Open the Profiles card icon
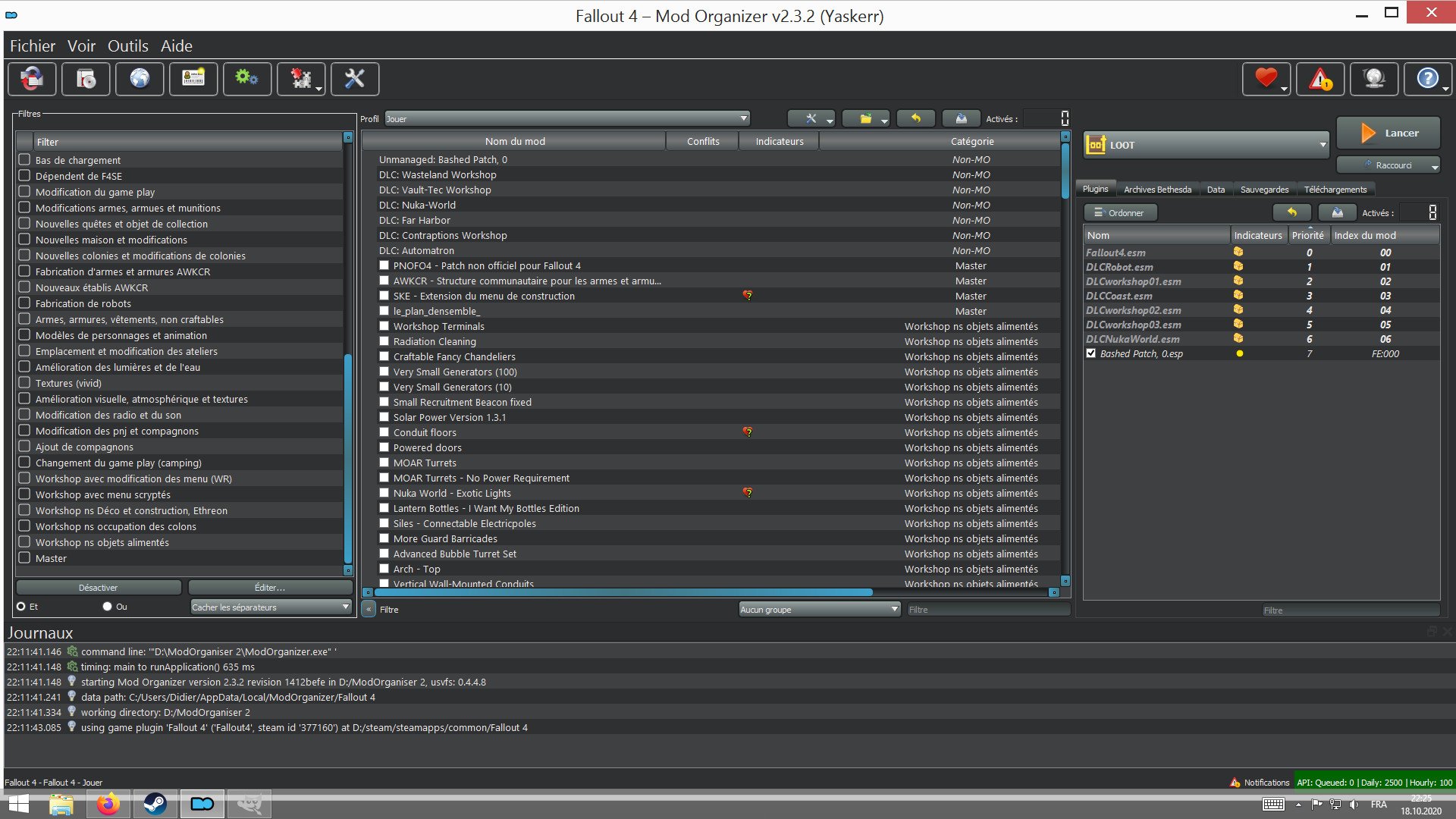 193,79
